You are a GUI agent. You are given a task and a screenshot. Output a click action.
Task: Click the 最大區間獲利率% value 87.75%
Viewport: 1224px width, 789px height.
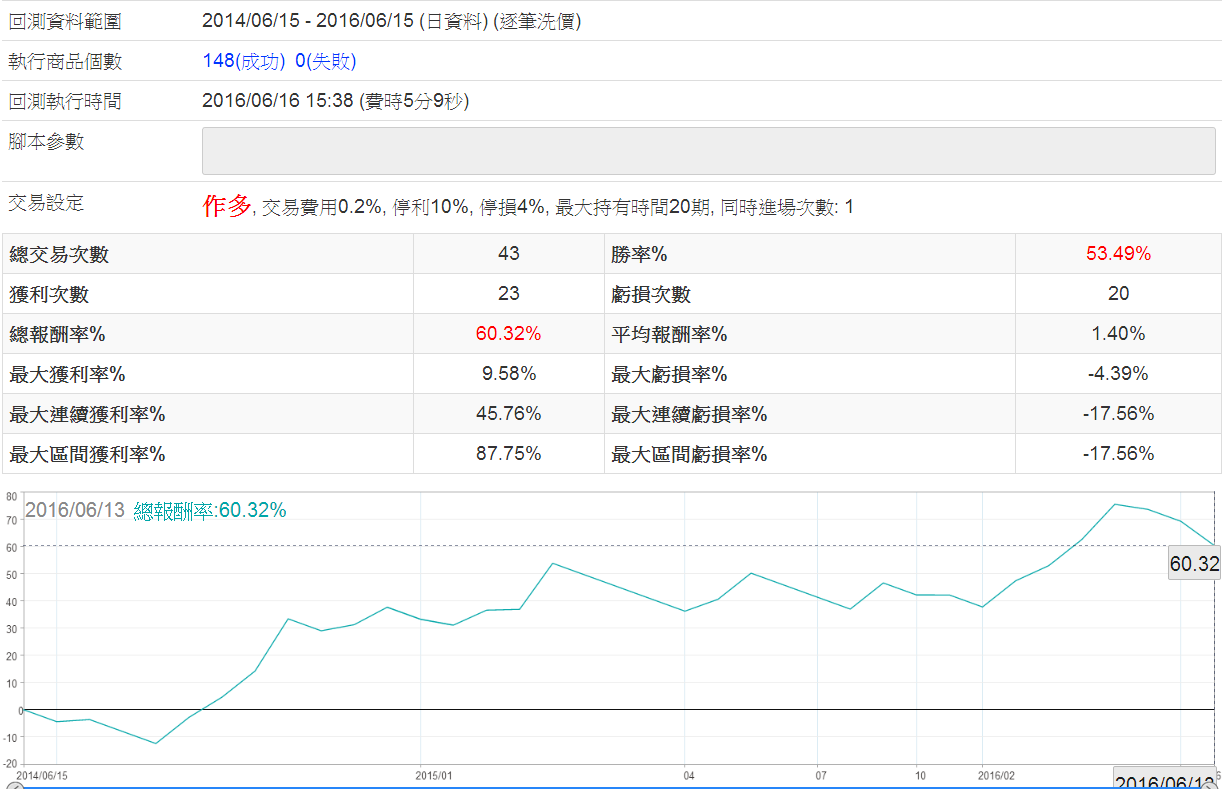(x=508, y=454)
